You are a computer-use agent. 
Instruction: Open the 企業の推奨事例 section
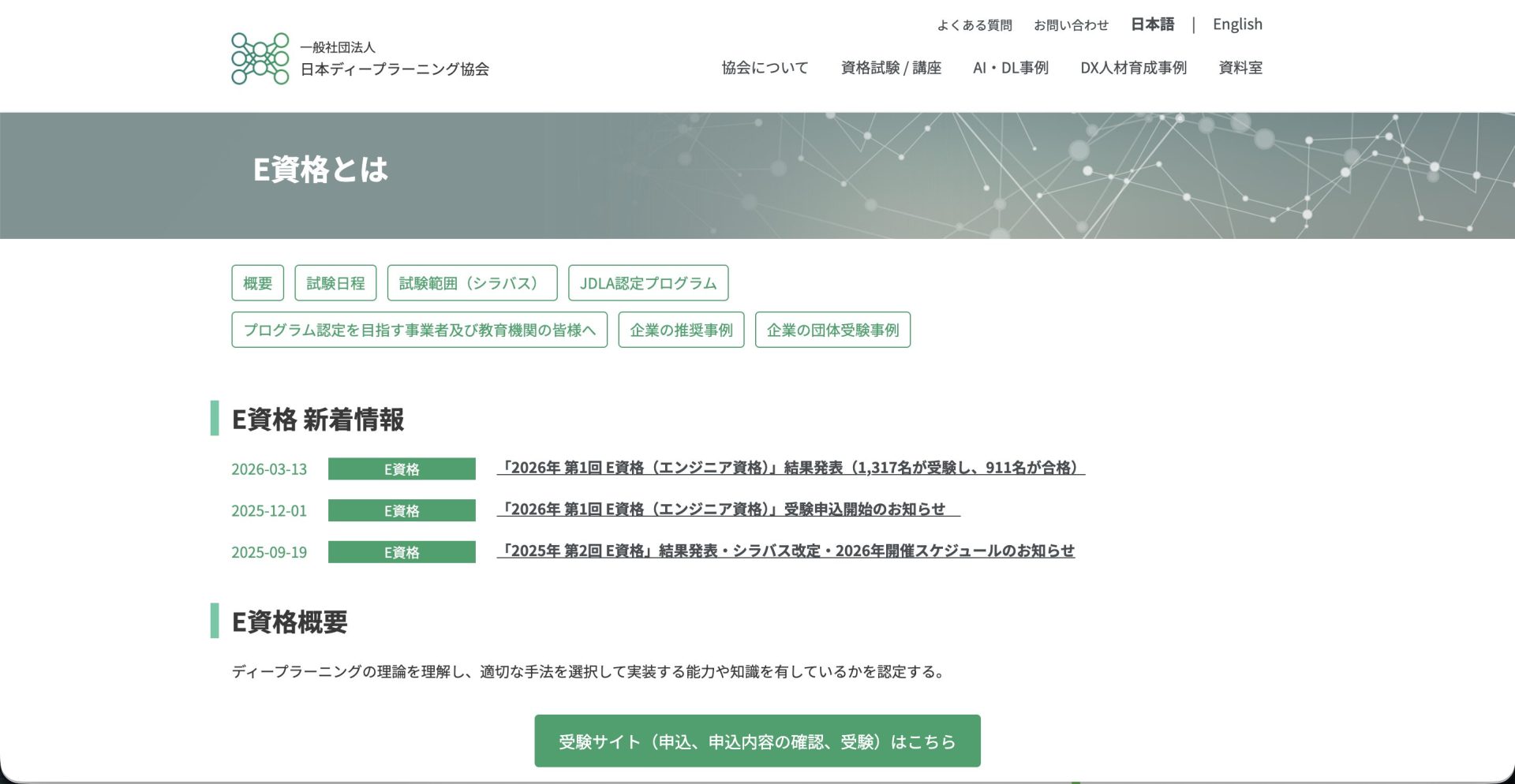(681, 330)
